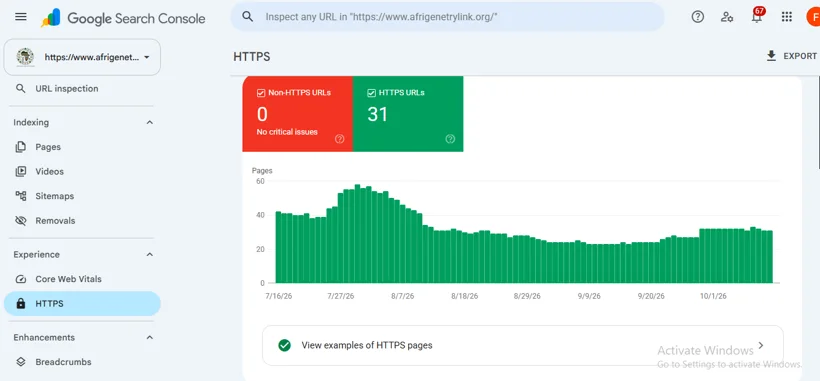Click the Breadcrumbs layers icon
Screen dimensions: 820x381
coord(20,362)
